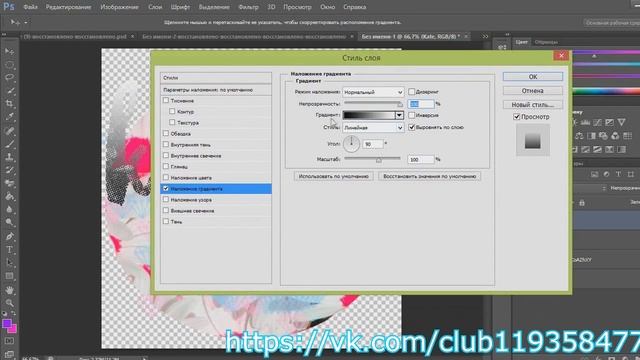Toggle Quick Mask mode icon
This screenshot has height=360, width=640.
tap(9, 341)
